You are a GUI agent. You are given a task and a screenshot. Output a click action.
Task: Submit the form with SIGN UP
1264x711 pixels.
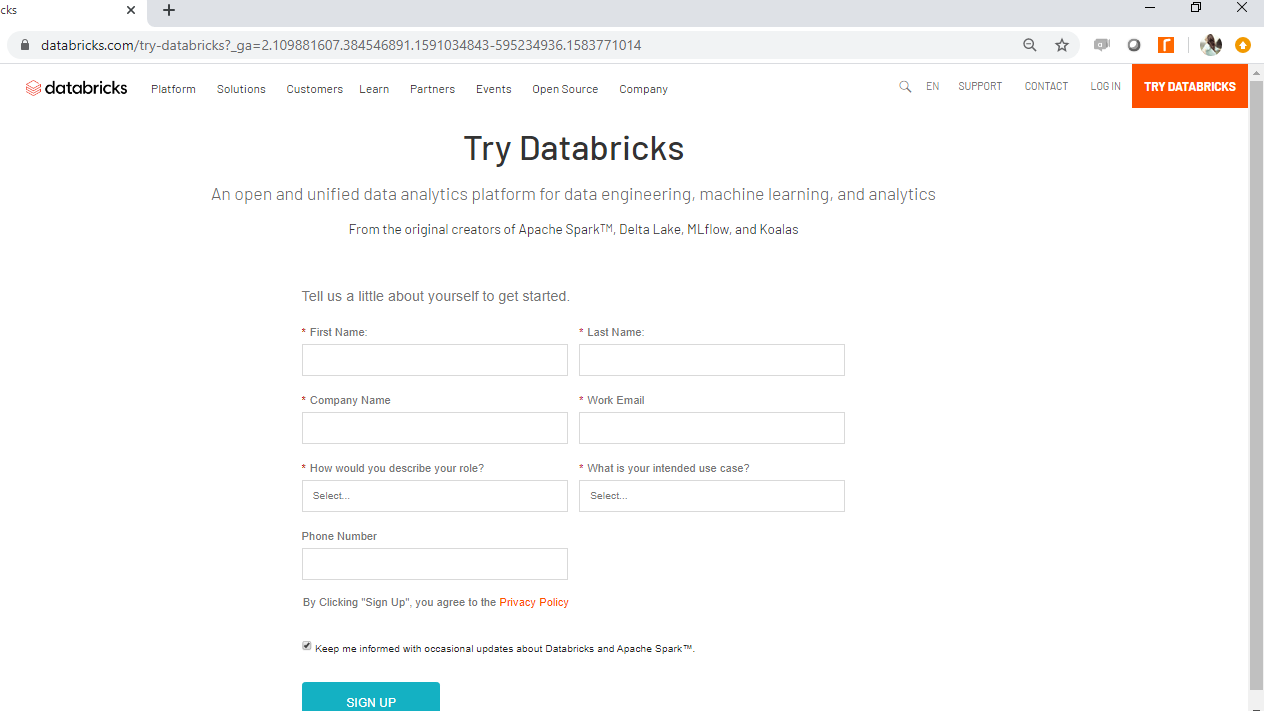(x=371, y=697)
